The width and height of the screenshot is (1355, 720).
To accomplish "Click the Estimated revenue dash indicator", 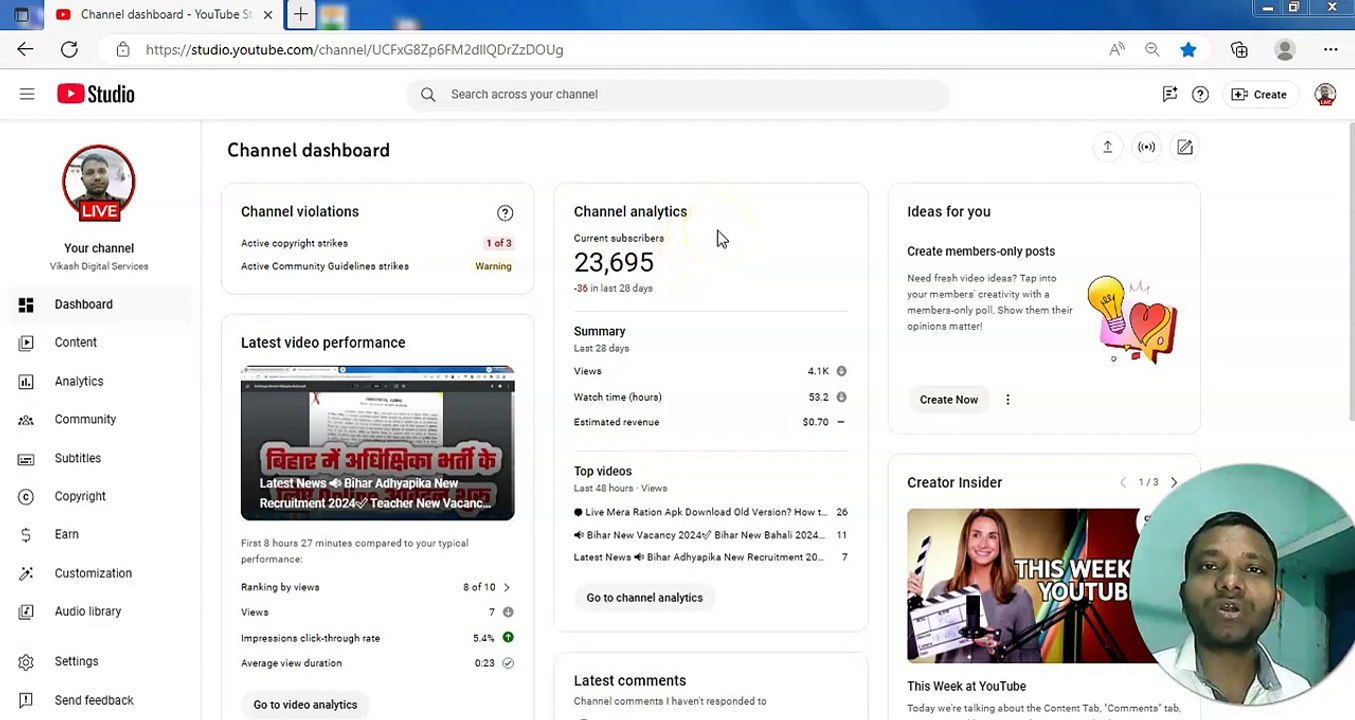I will click(x=840, y=422).
